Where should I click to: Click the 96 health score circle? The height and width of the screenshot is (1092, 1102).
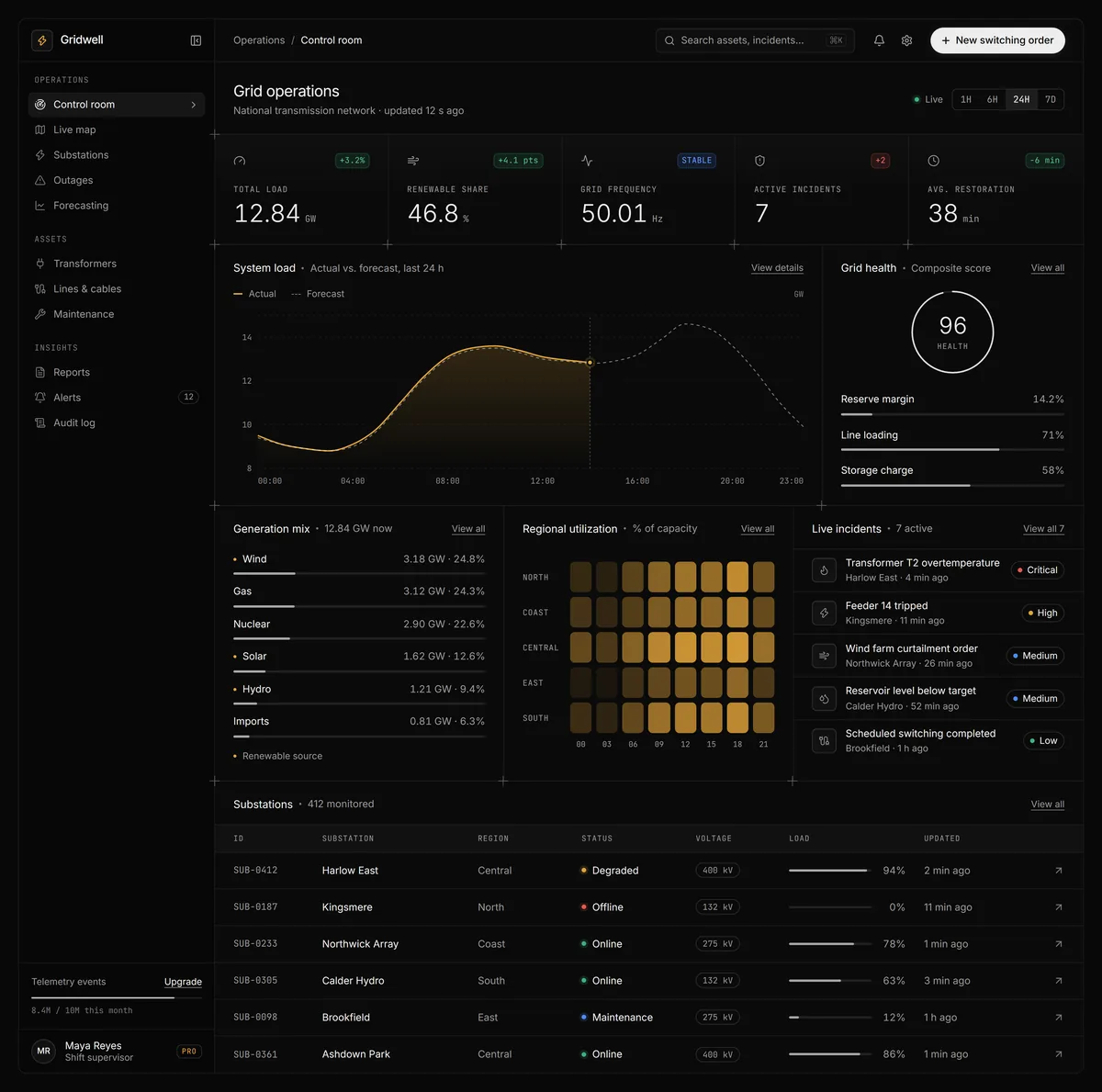click(952, 332)
